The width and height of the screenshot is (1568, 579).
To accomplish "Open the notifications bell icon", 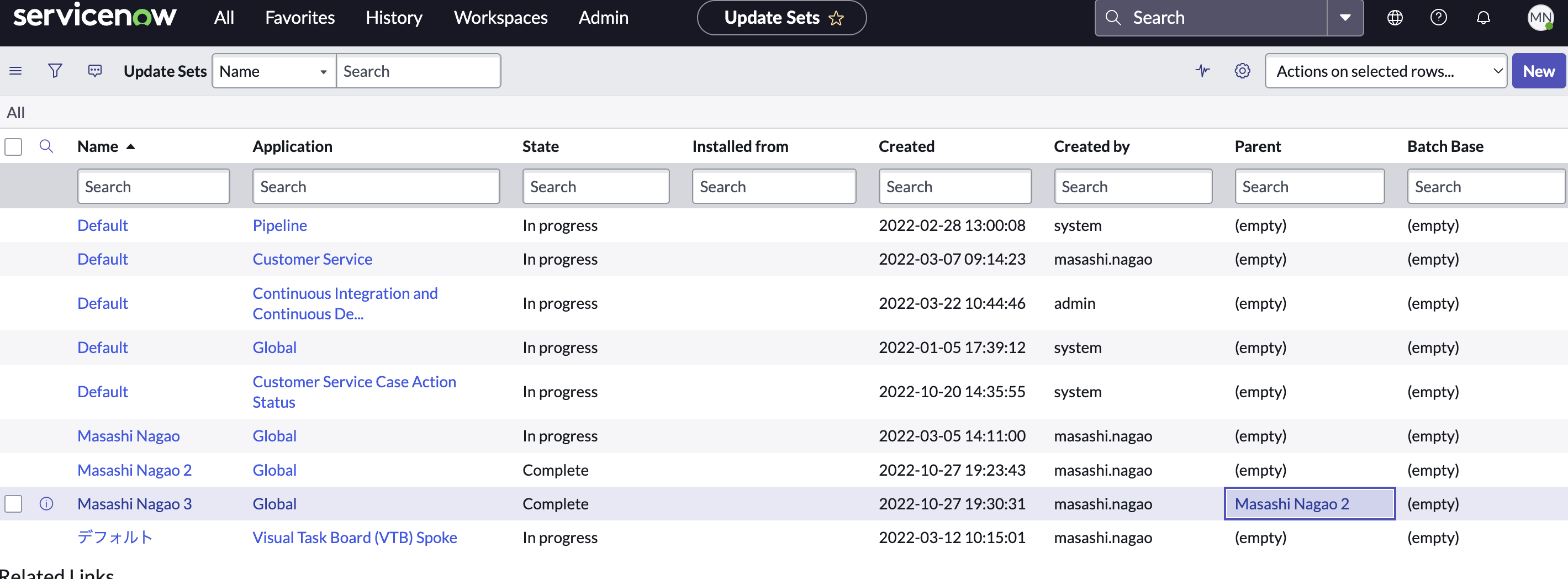I will coord(1483,18).
